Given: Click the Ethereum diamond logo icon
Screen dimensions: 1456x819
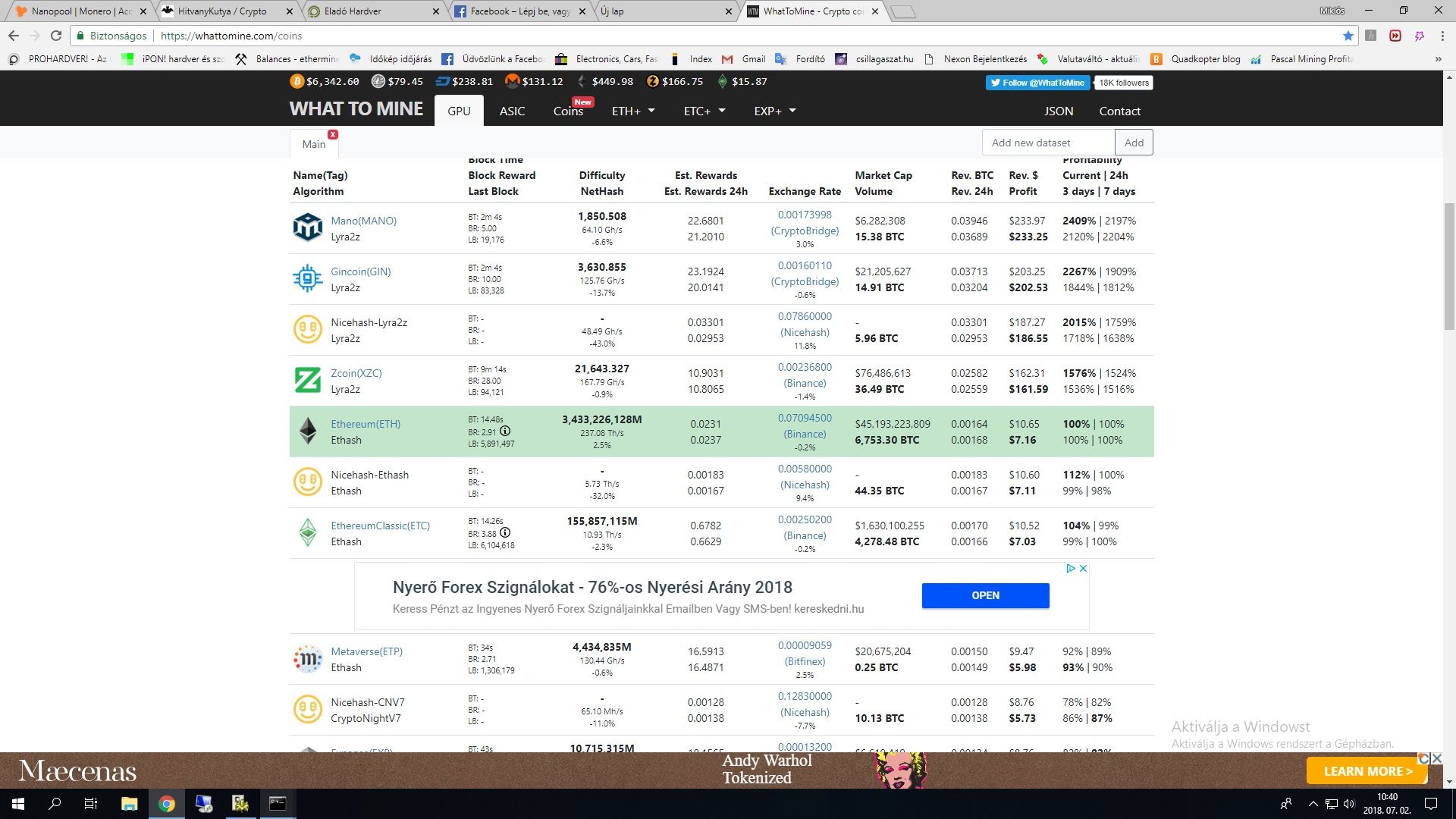Looking at the screenshot, I should [308, 431].
